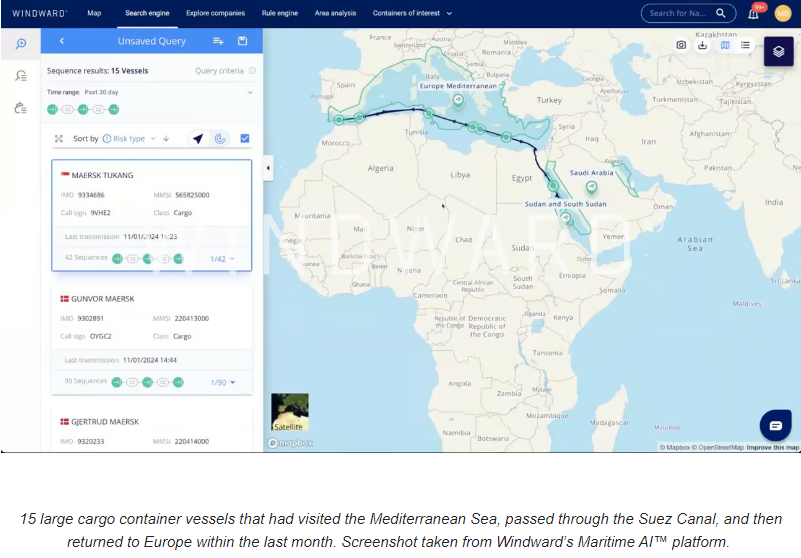Viewport: 801px width, 558px height.
Task: Switch to list view icon
Action: pos(745,45)
